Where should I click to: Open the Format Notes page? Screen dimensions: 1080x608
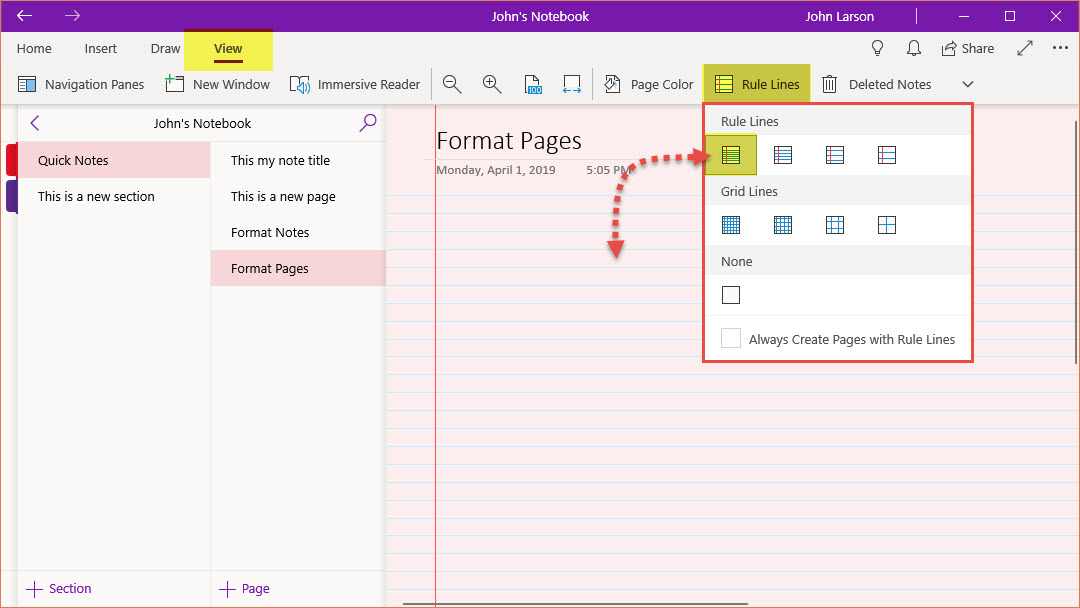[x=270, y=232]
